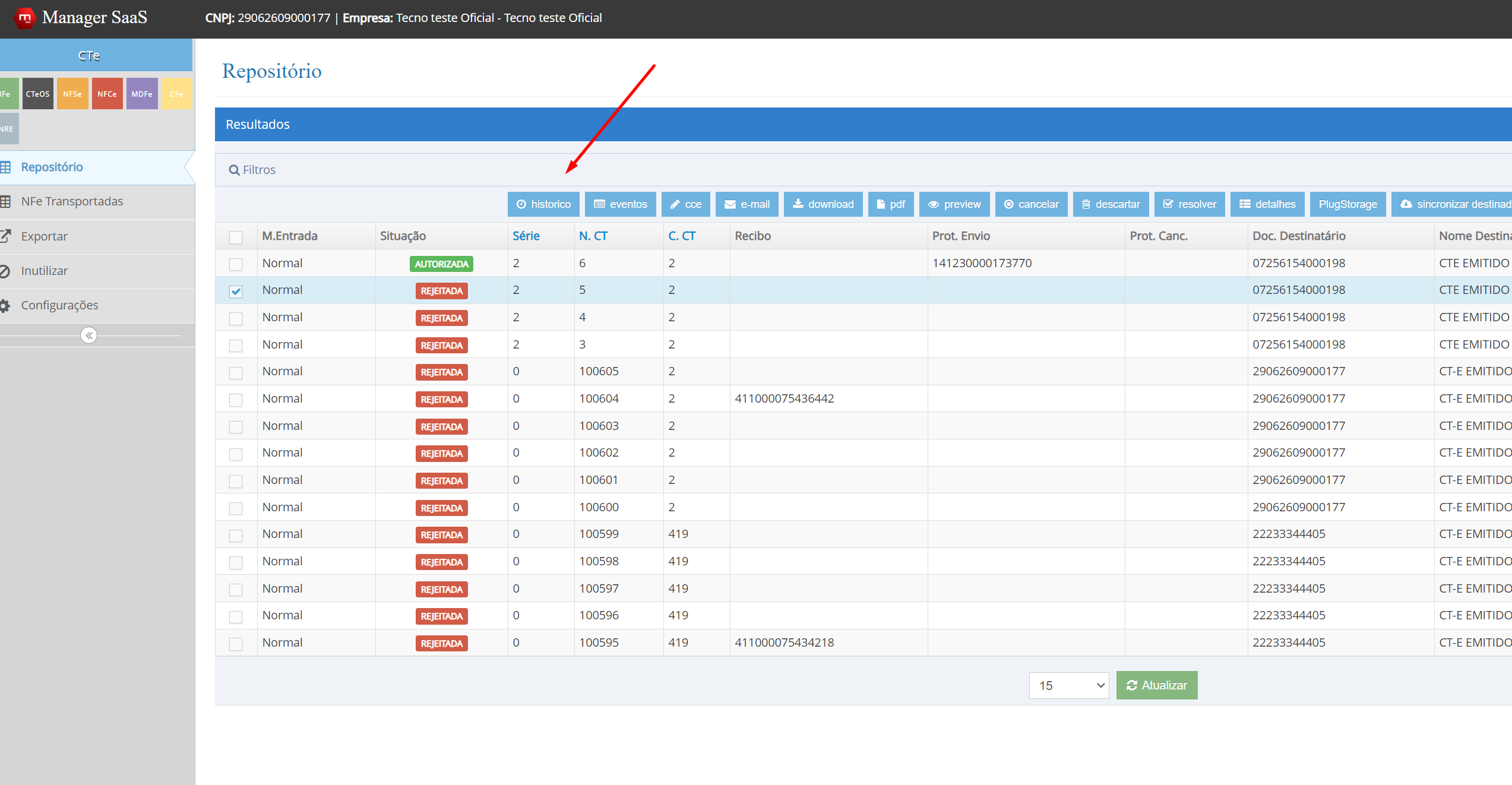Image resolution: width=1512 pixels, height=785 pixels.
Task: Open the 15 rows-per-page dropdown
Action: pyautogui.click(x=1068, y=685)
